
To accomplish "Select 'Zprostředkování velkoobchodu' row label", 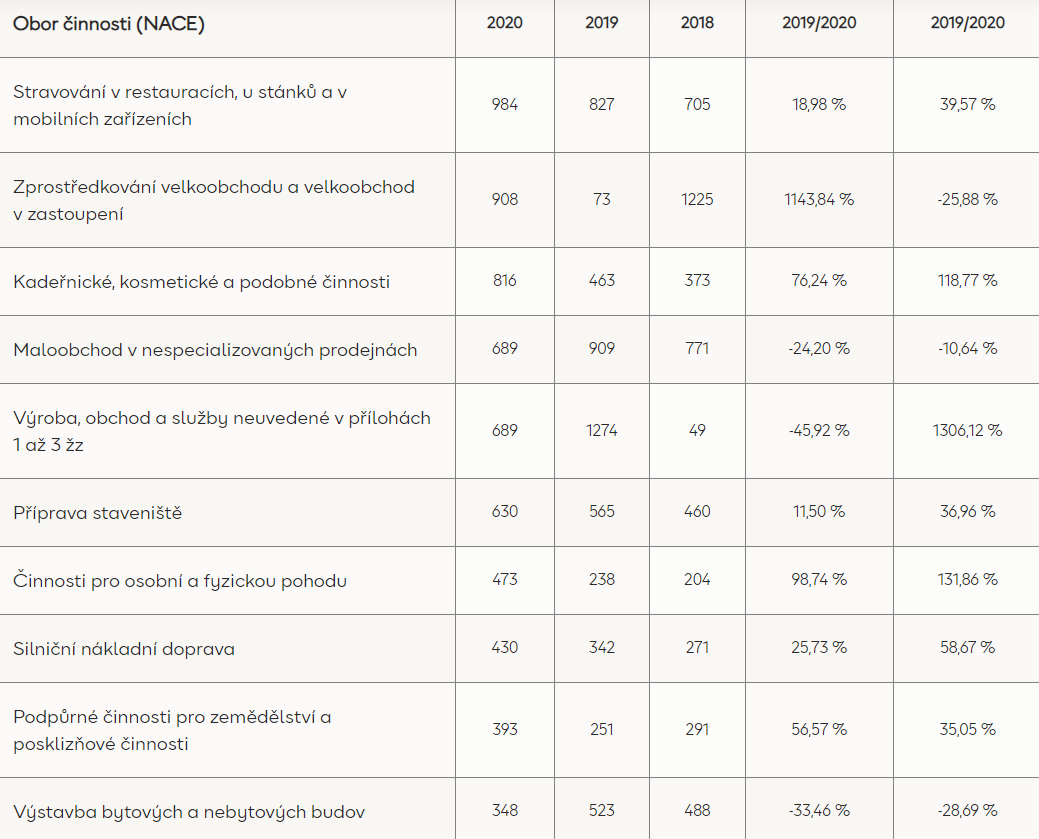I will (x=214, y=200).
